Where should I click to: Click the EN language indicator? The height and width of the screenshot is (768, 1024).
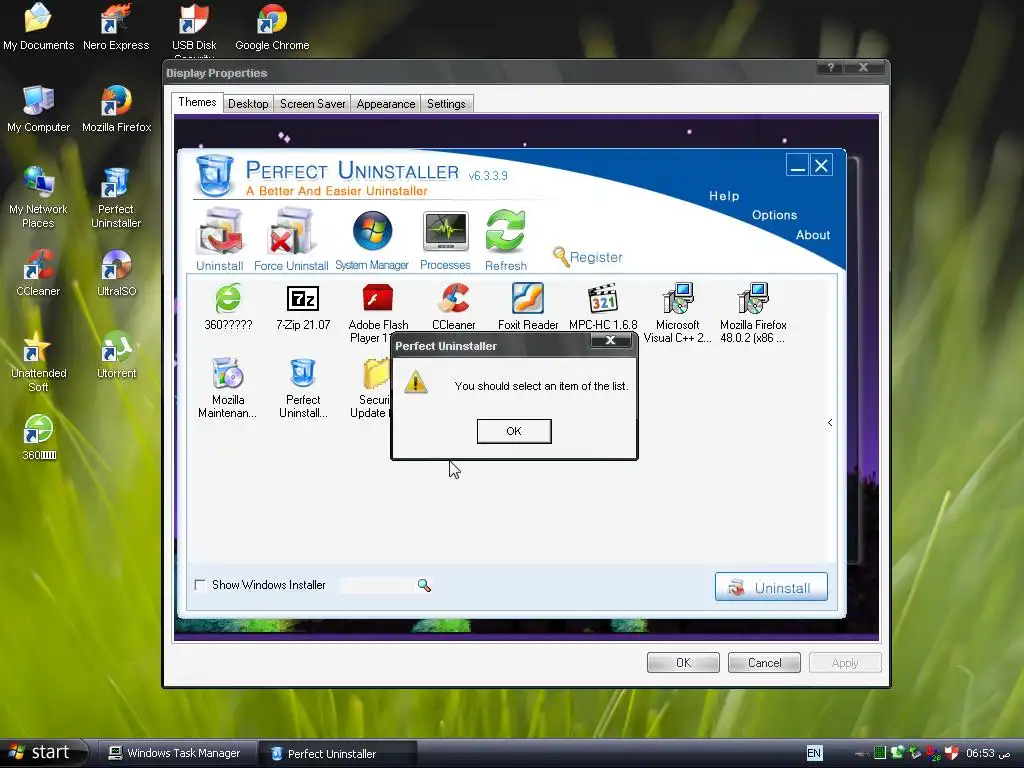(814, 753)
